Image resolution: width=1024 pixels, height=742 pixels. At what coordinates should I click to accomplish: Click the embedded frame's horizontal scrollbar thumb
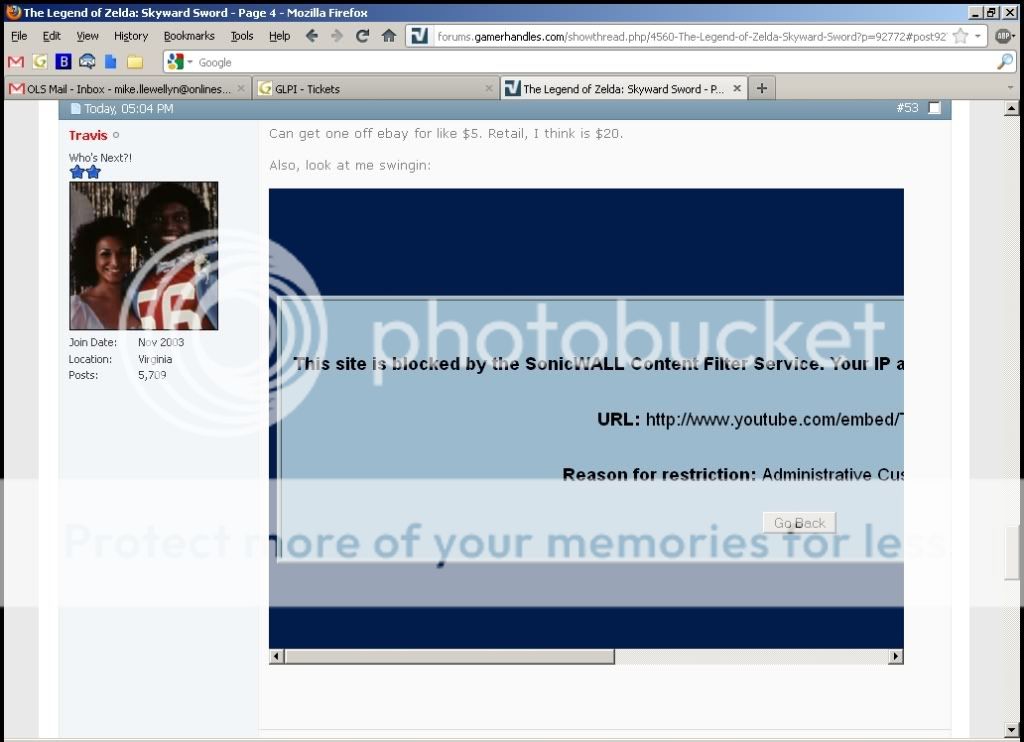449,656
